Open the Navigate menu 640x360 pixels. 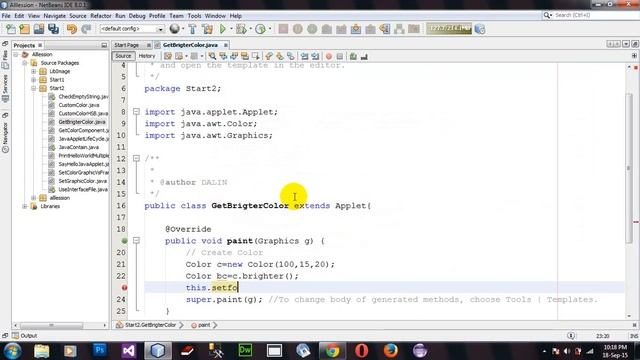pos(54,16)
